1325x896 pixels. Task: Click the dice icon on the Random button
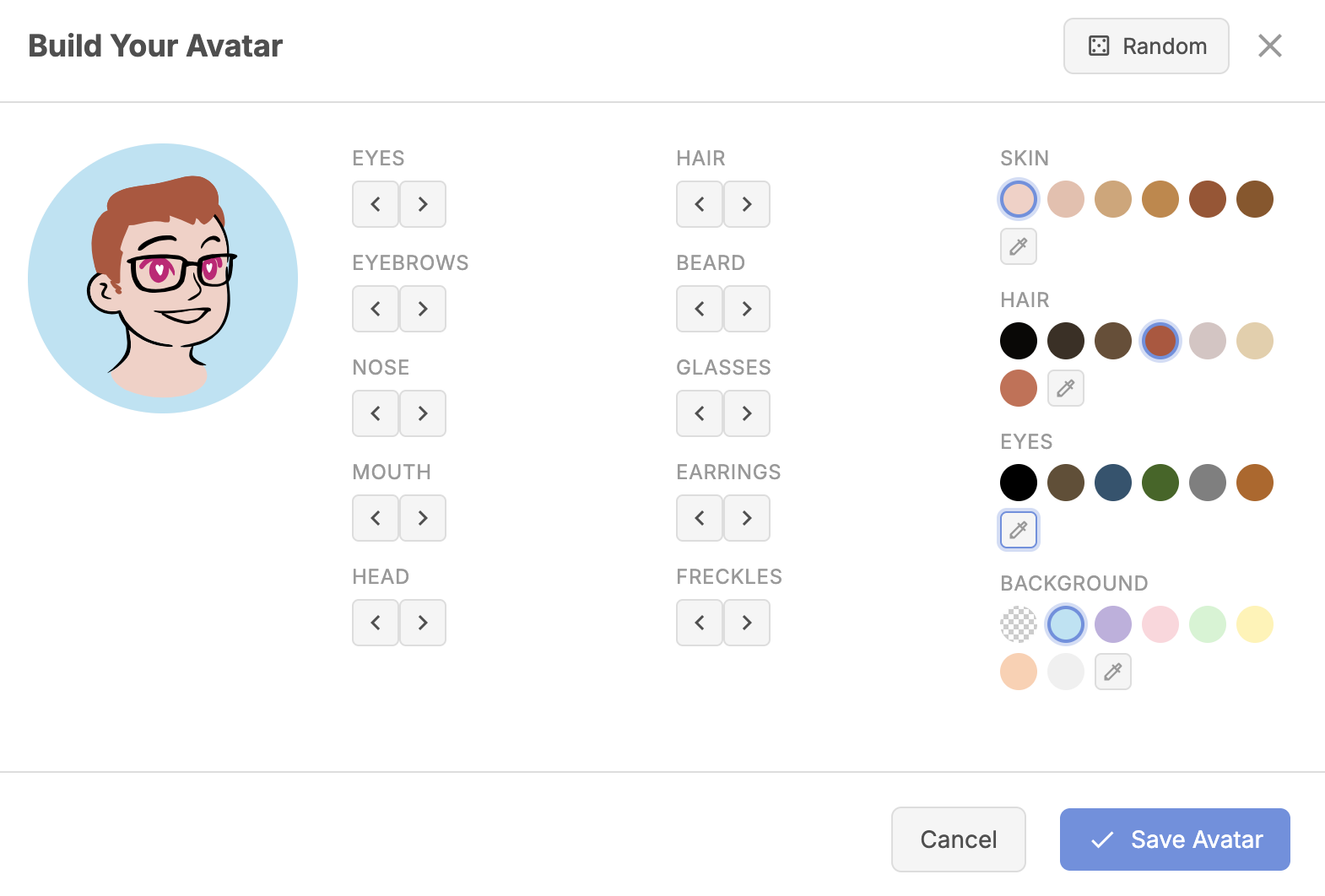(1097, 46)
